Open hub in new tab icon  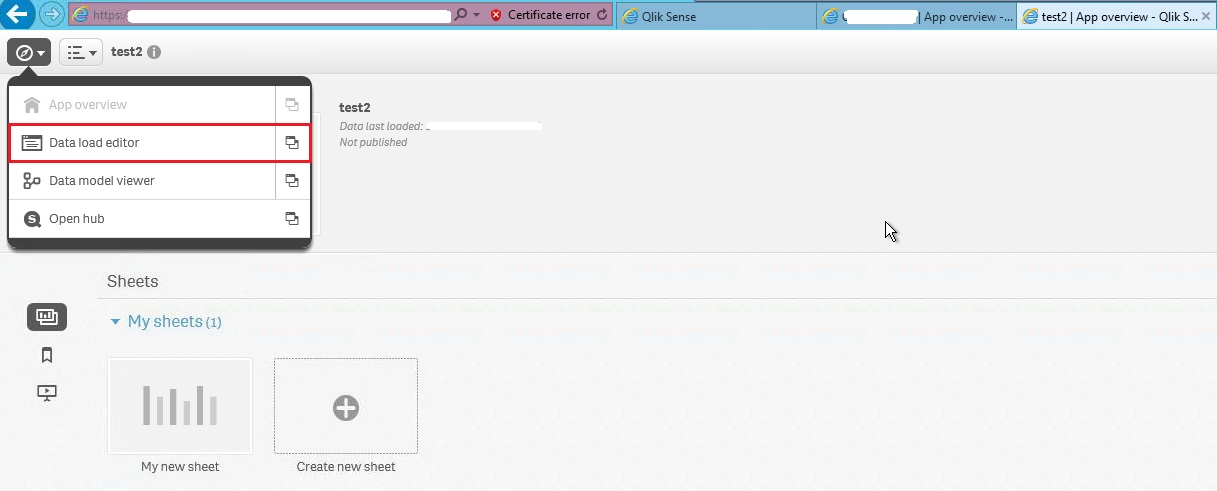(292, 219)
